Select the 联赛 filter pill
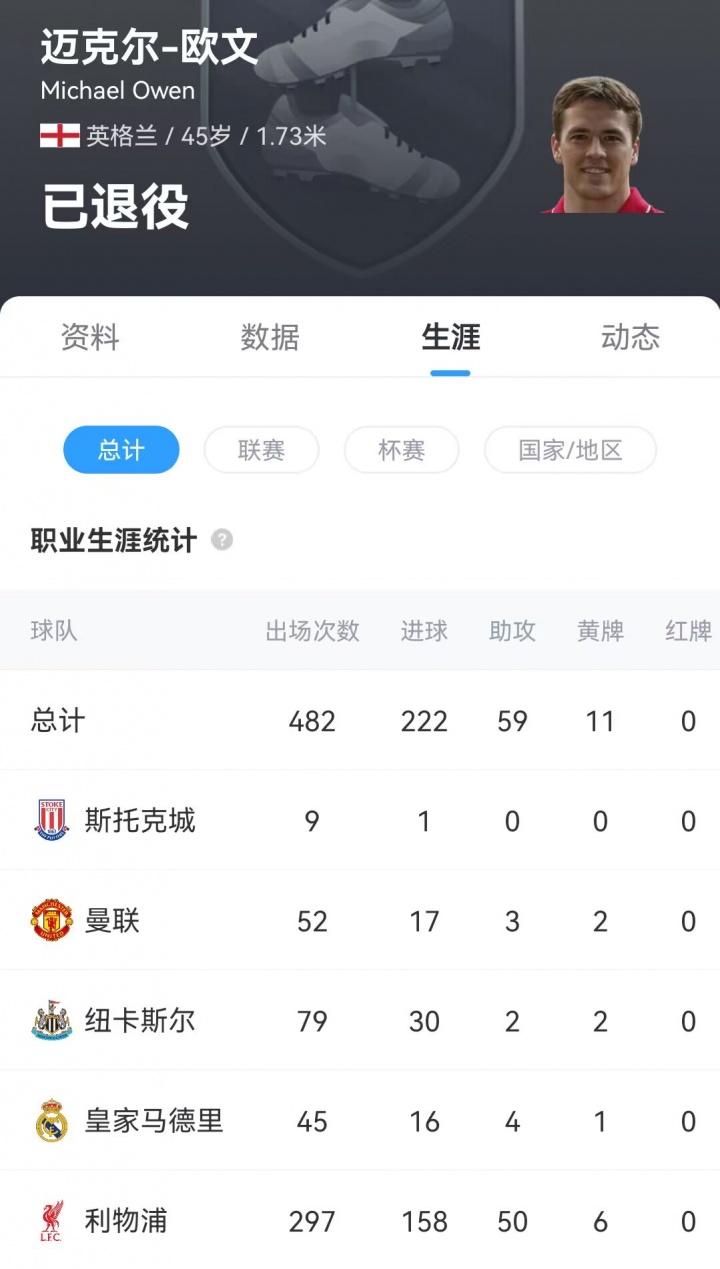Screen dimensions: 720x1269 pyautogui.click(x=261, y=450)
